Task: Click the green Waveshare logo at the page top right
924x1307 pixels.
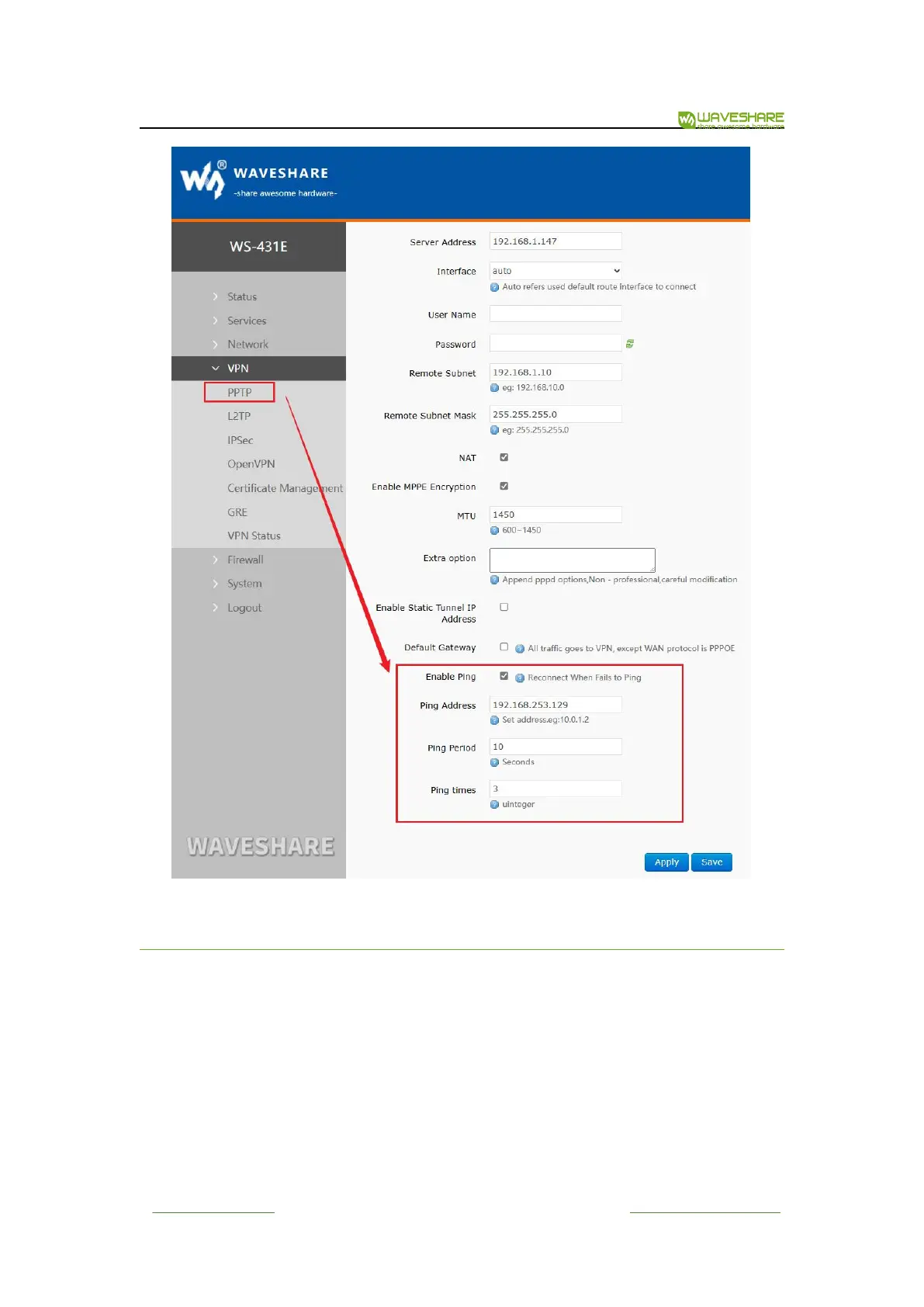Action: (x=731, y=120)
